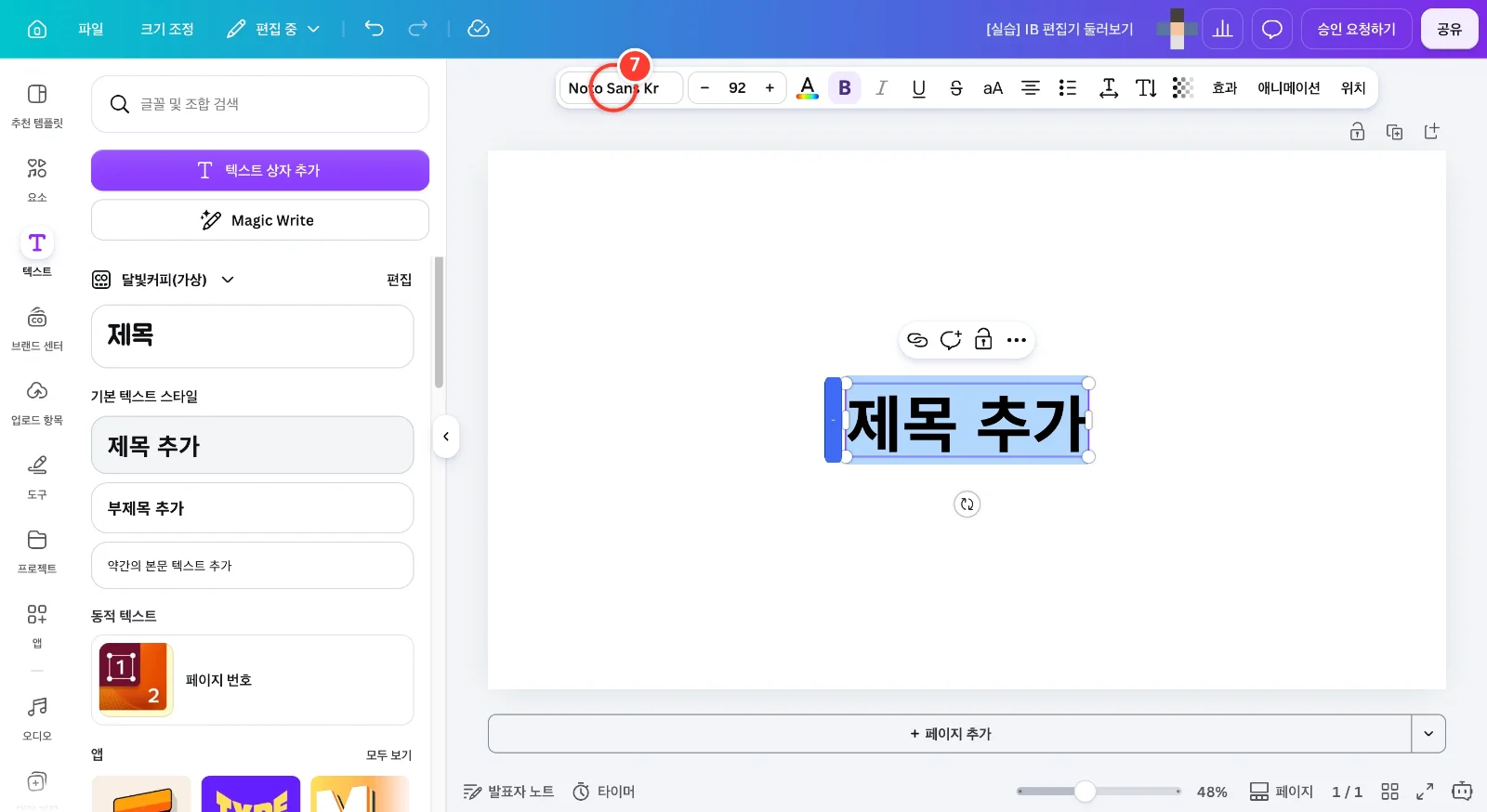The height and width of the screenshot is (812, 1487).
Task: Open comments speech bubble icon
Action: 1272,29
